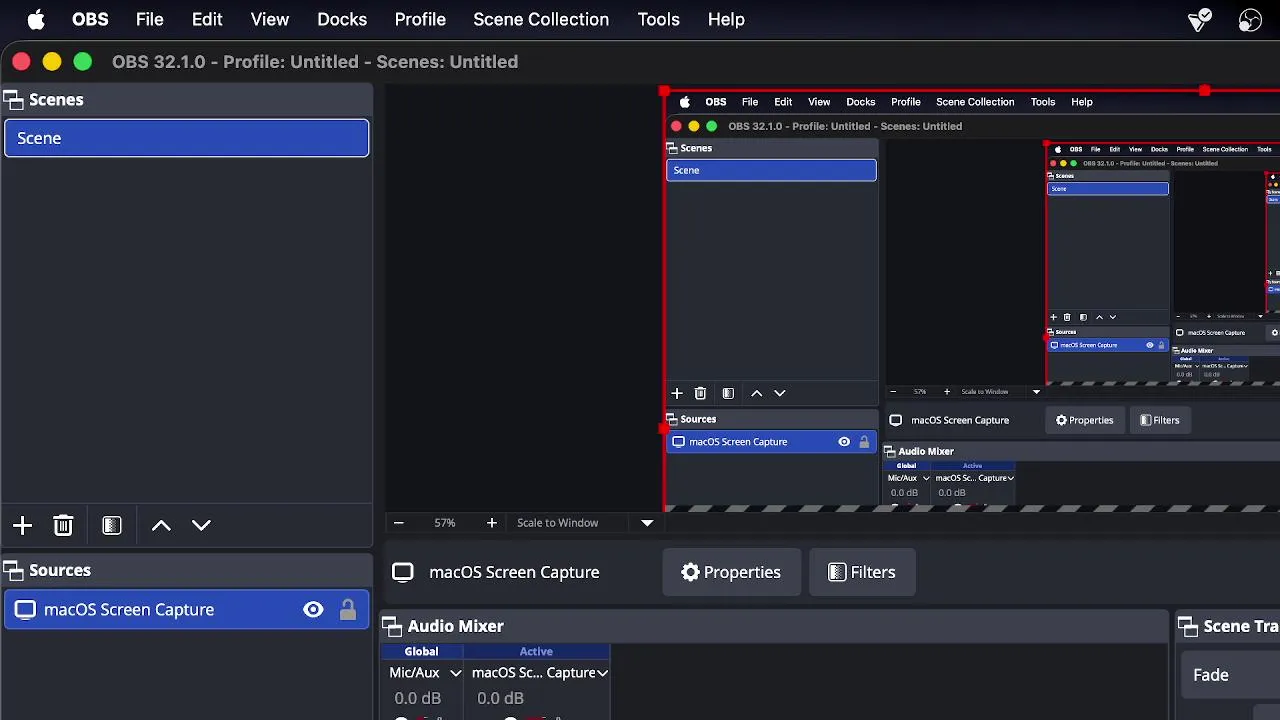This screenshot has height=720, width=1280.
Task: Click Mic/Aux 0.0 dB volume value
Action: tap(417, 698)
